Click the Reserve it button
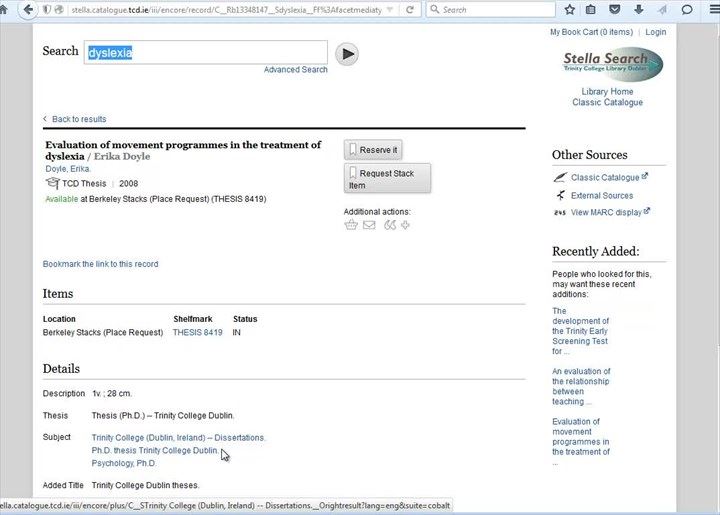This screenshot has height=515, width=720. coord(372,150)
